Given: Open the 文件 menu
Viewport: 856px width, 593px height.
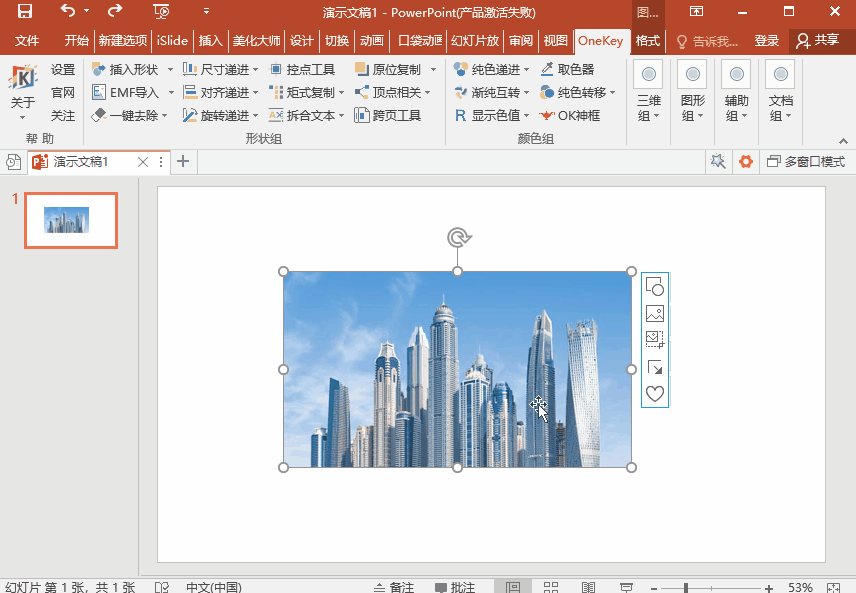Looking at the screenshot, I should pyautogui.click(x=27, y=41).
